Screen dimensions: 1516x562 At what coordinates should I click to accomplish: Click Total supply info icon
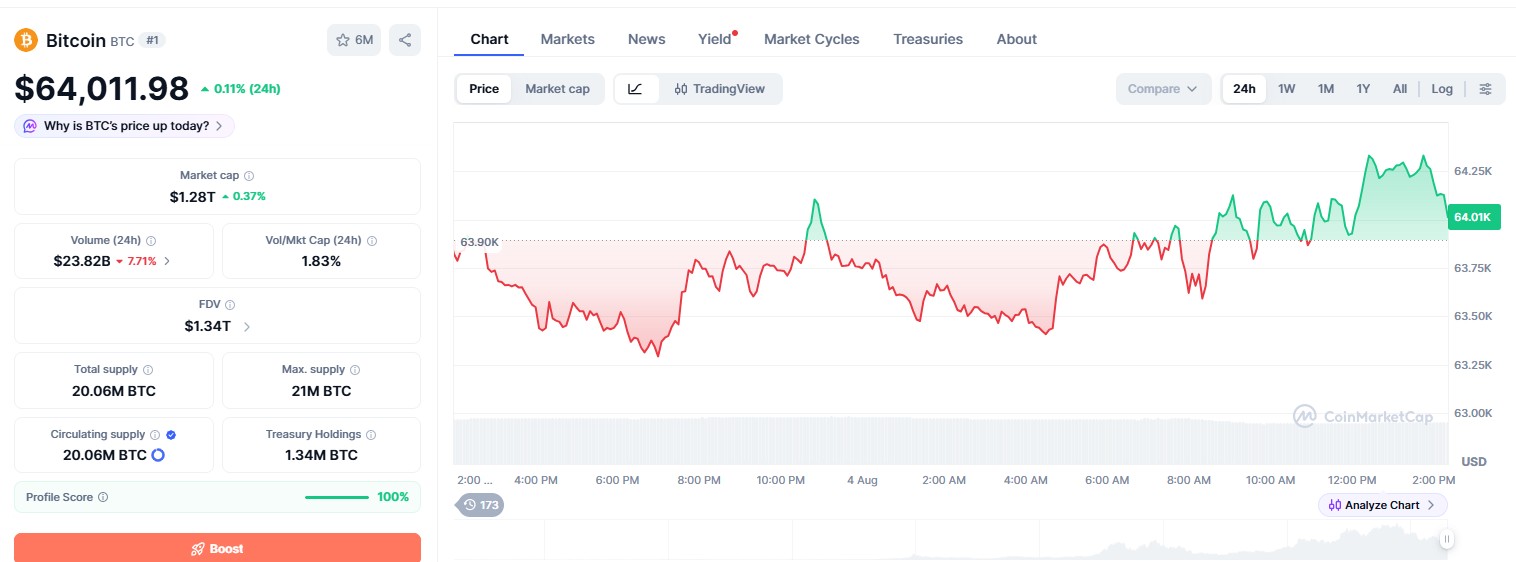(148, 369)
